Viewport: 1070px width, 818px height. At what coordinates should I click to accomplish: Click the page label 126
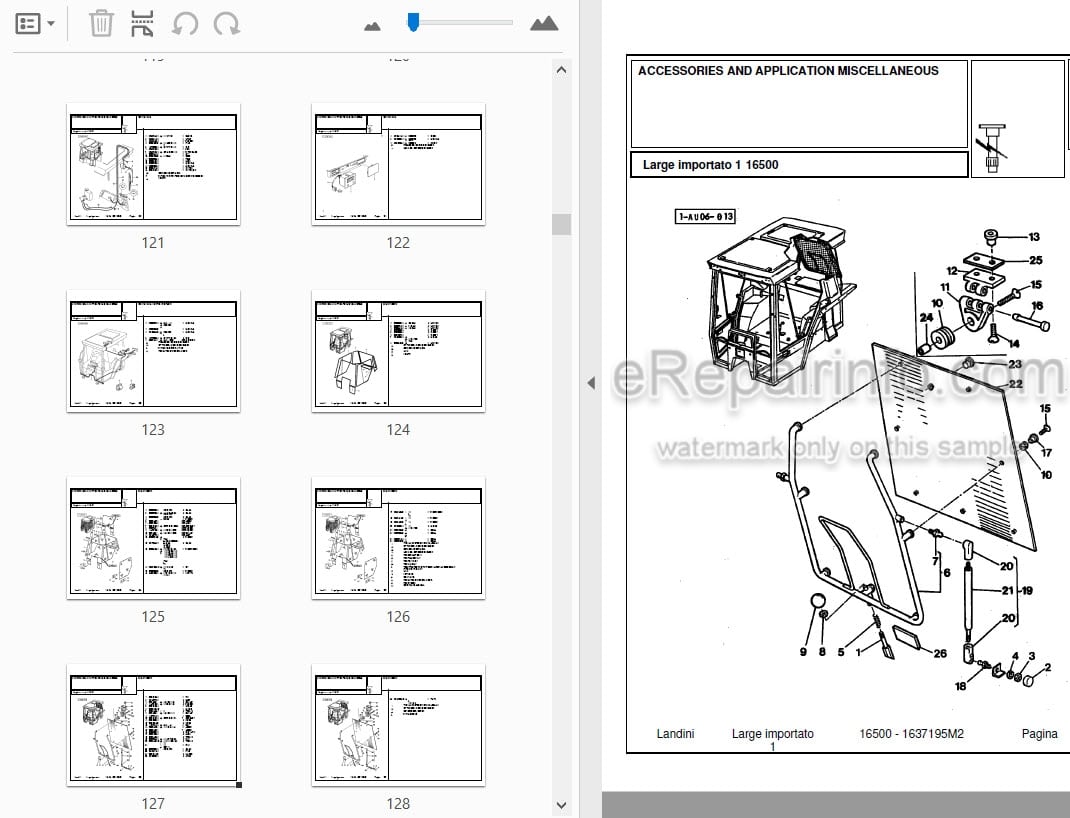[398, 617]
